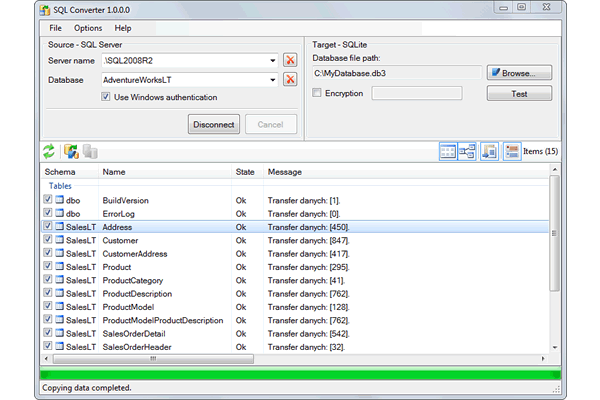The width and height of the screenshot is (600, 400).
Task: Click table icon of ErrorLog row
Action: (59, 213)
